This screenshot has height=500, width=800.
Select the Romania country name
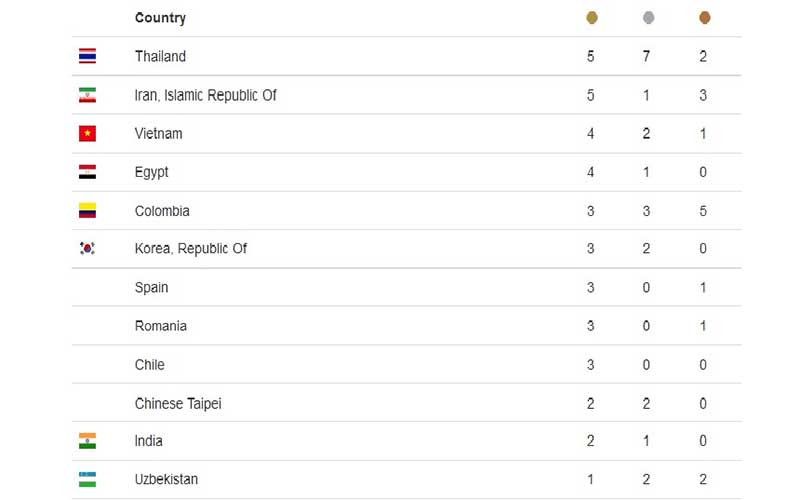[160, 326]
